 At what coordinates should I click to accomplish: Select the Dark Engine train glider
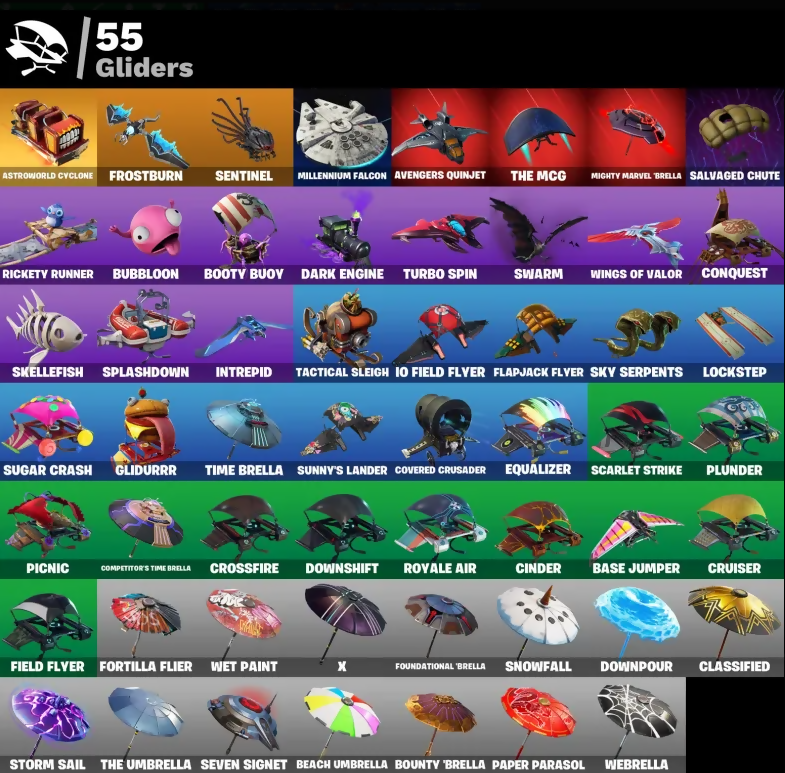pos(342,235)
